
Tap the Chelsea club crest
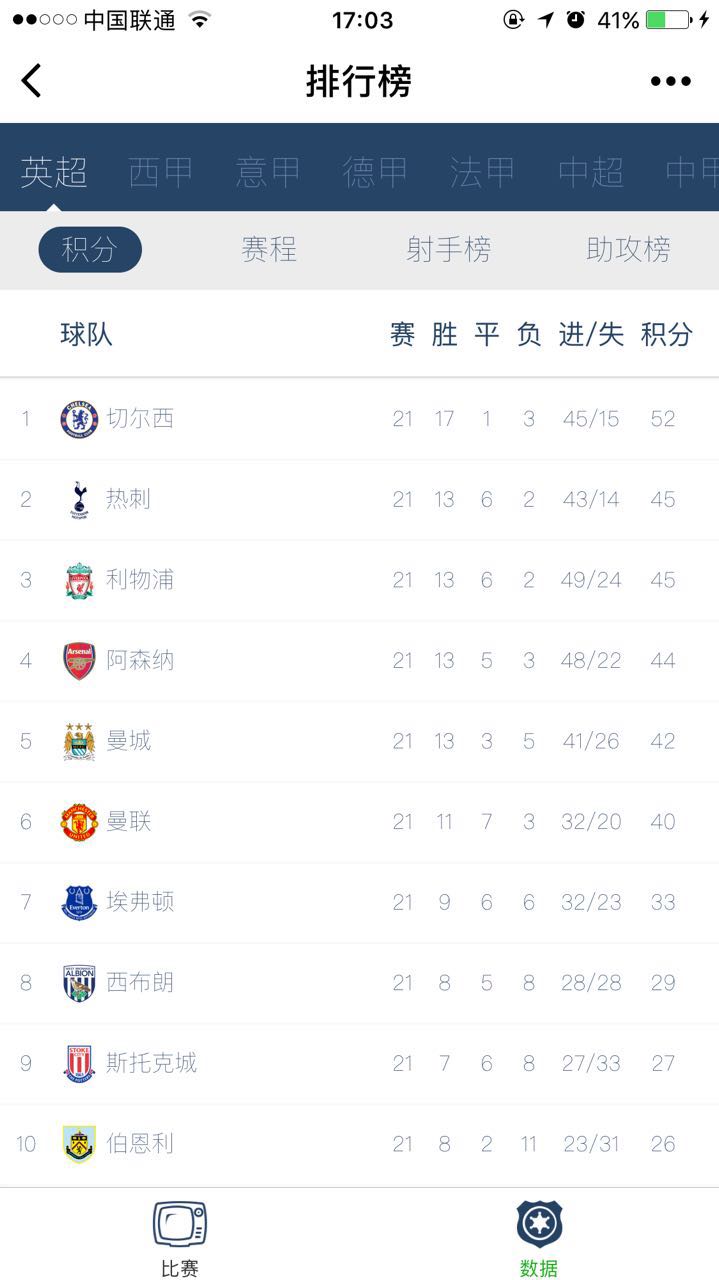coord(79,419)
